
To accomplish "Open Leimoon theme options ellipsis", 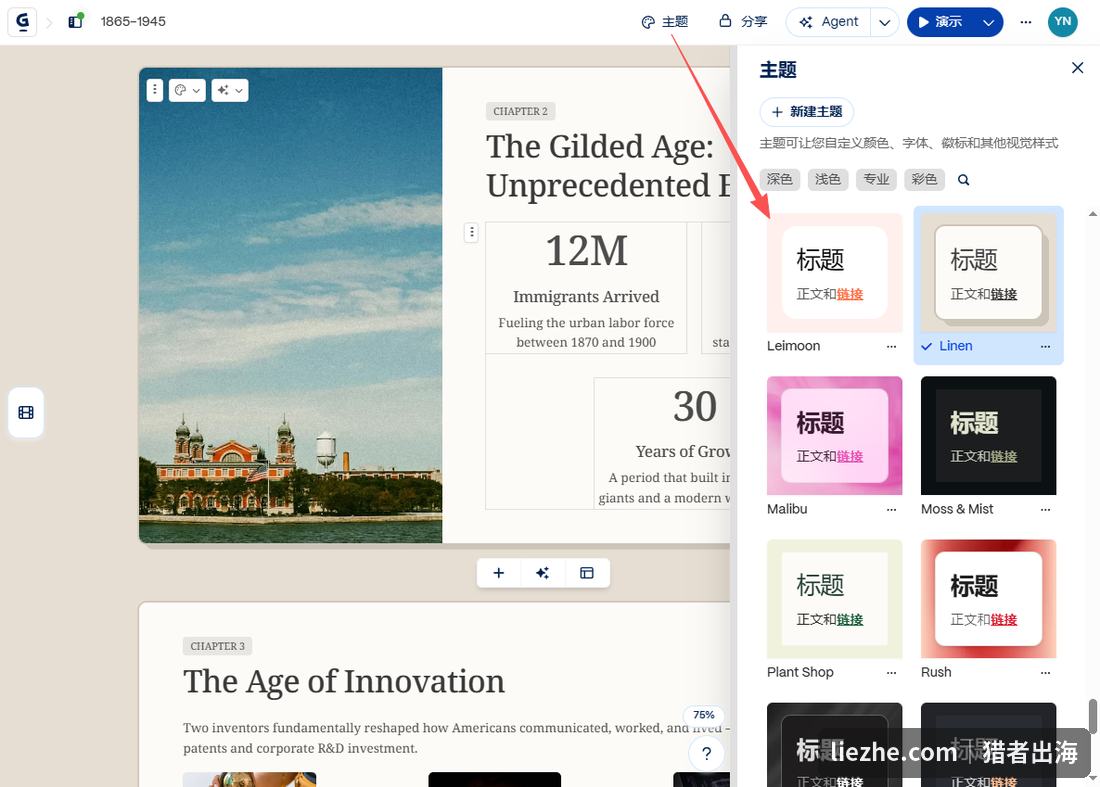I will point(891,347).
